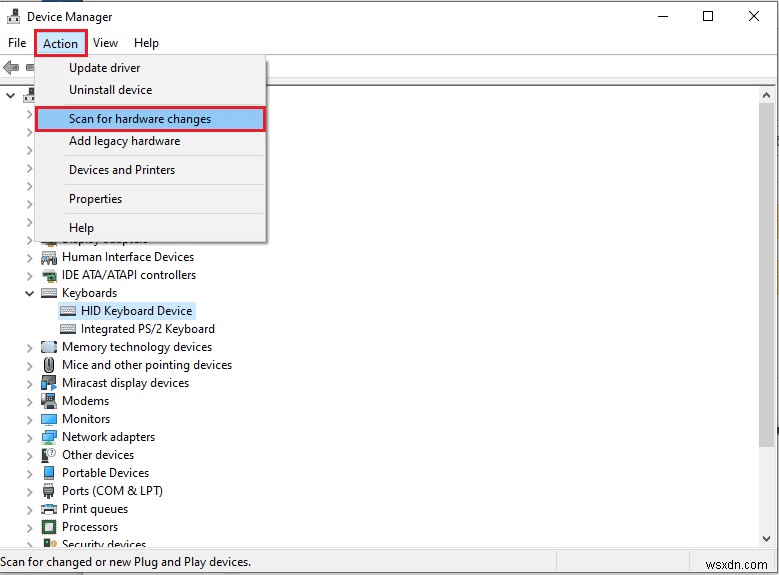This screenshot has width=779, height=575.
Task: Close the Device Manager window
Action: pos(754,16)
